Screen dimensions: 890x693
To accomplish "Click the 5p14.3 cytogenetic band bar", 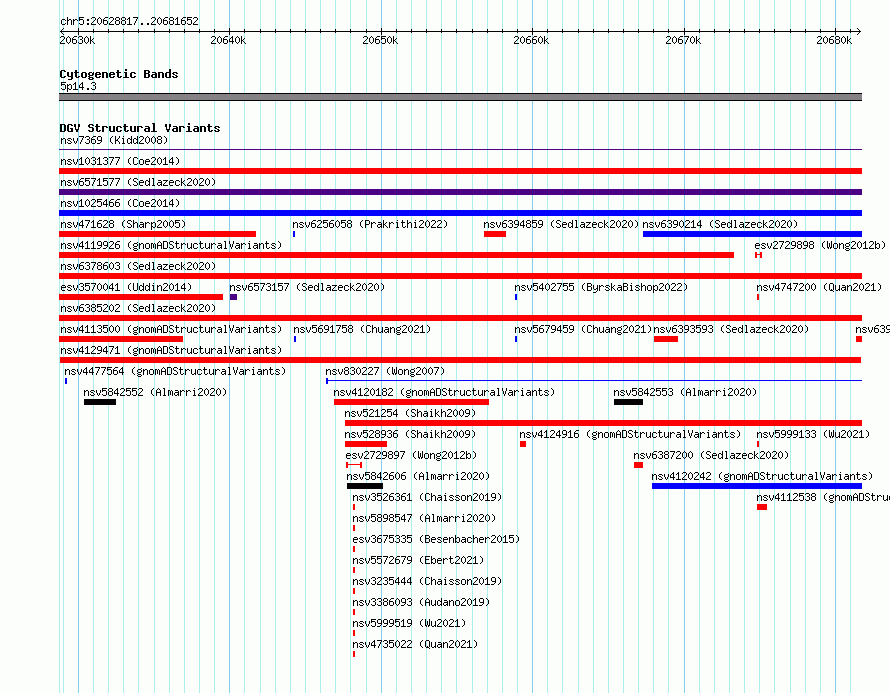I will coord(460,97).
